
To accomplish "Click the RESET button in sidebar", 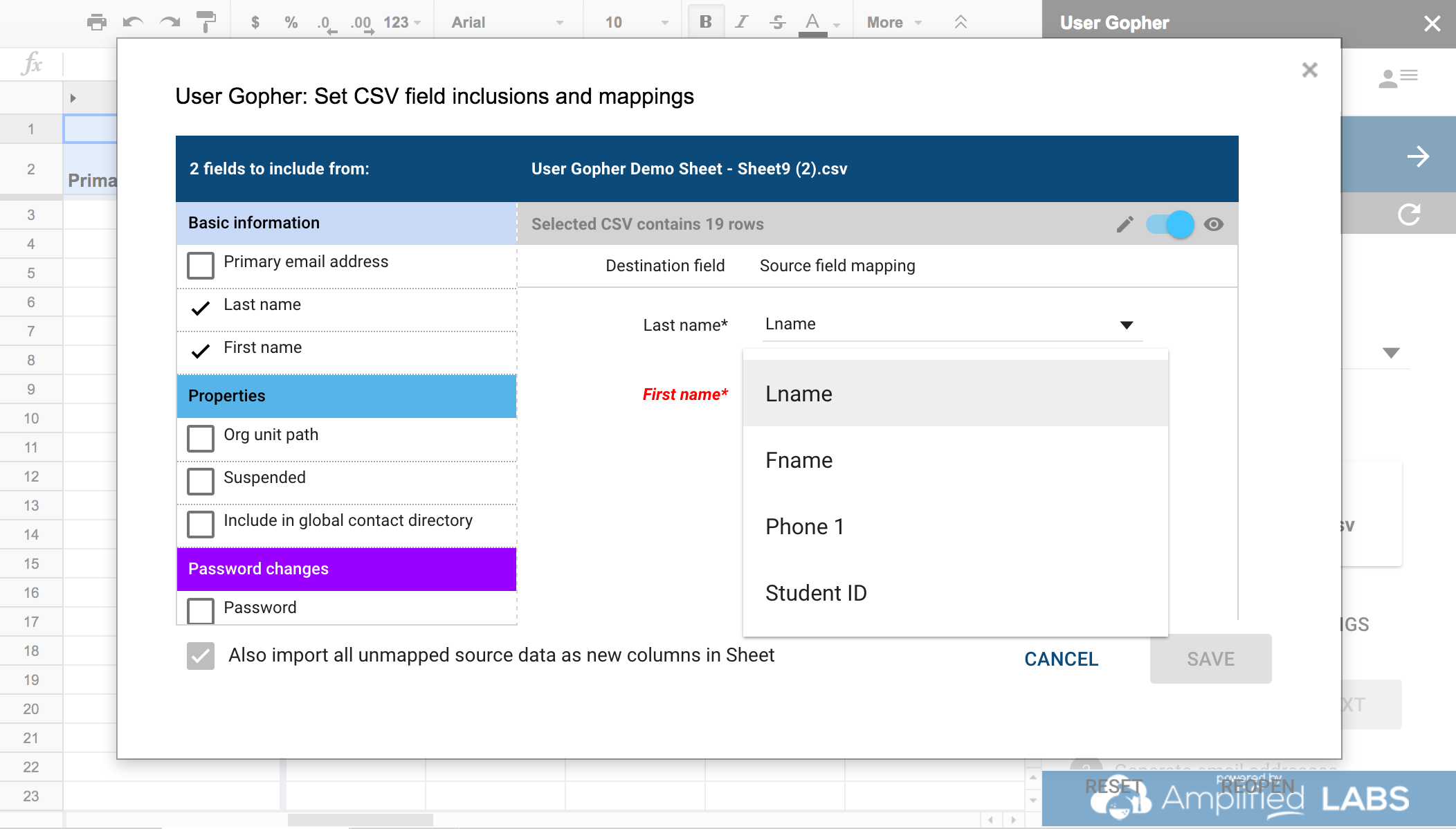I will tap(1113, 787).
